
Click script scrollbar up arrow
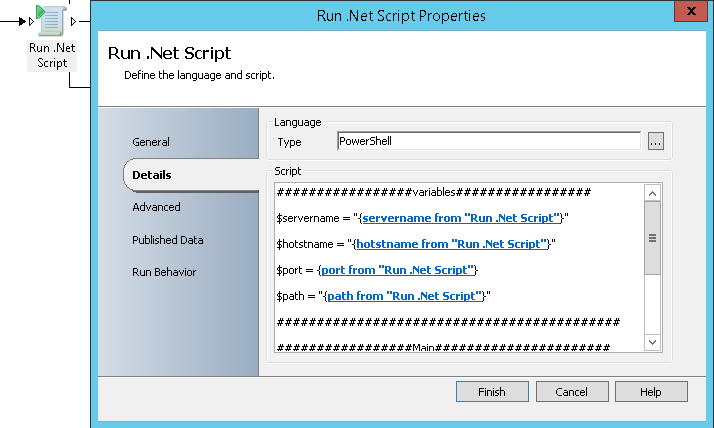point(653,194)
